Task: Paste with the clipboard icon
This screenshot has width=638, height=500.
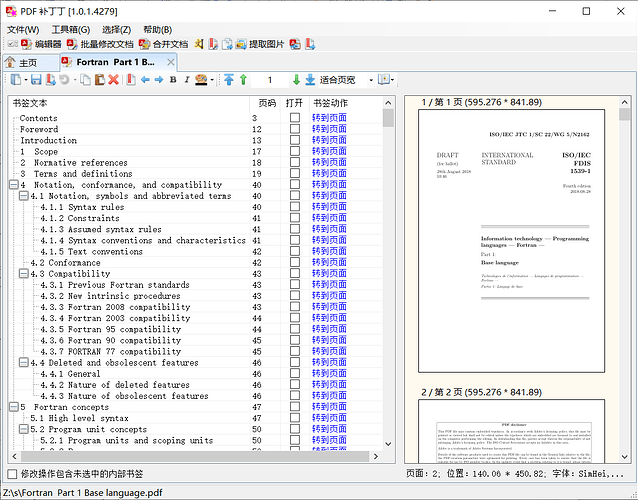Action: pyautogui.click(x=100, y=80)
